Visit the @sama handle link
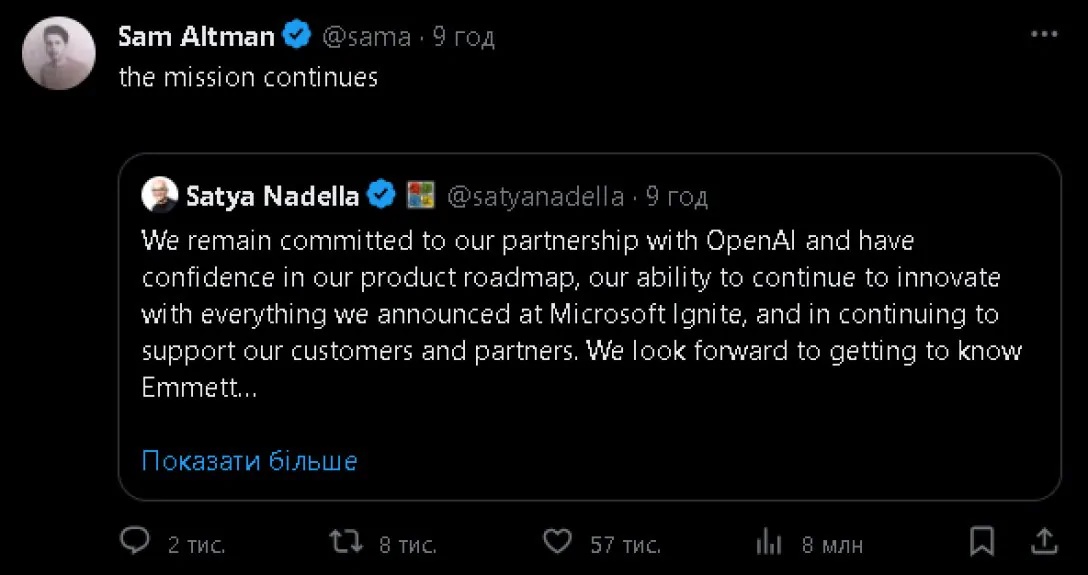 tap(366, 37)
